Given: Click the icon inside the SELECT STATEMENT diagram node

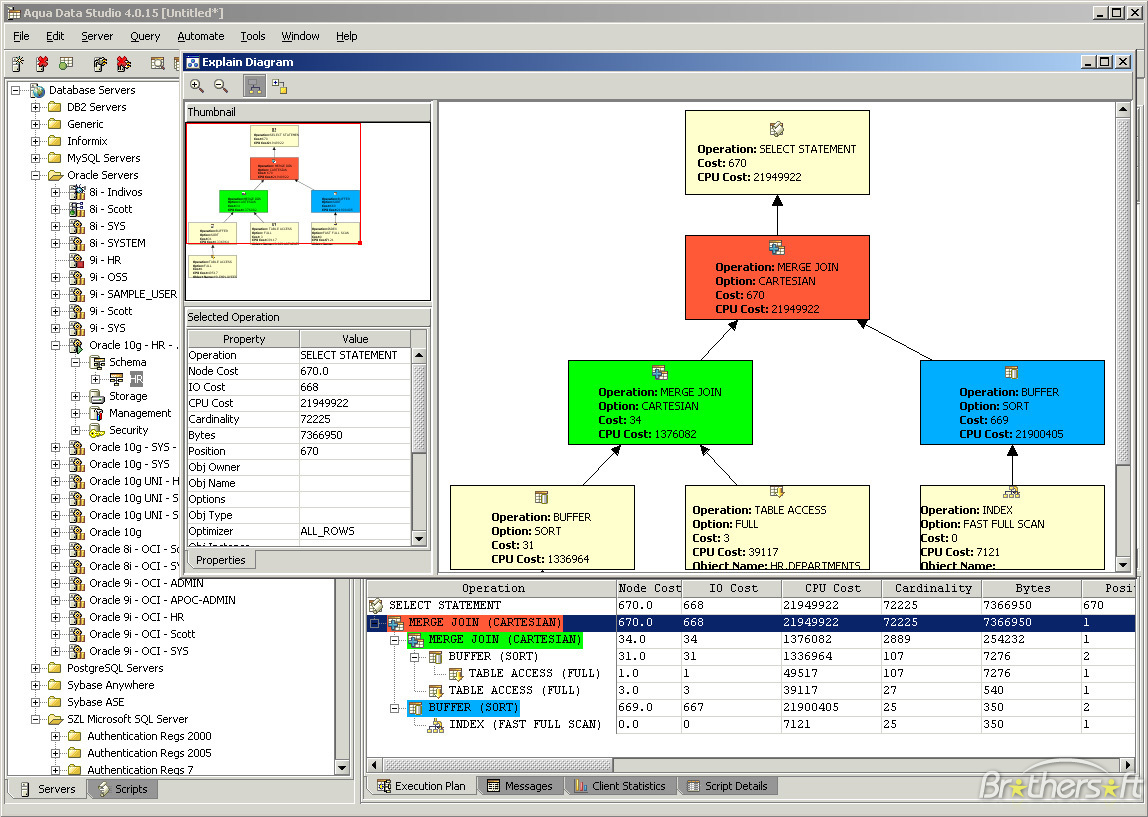Looking at the screenshot, I should 777,130.
